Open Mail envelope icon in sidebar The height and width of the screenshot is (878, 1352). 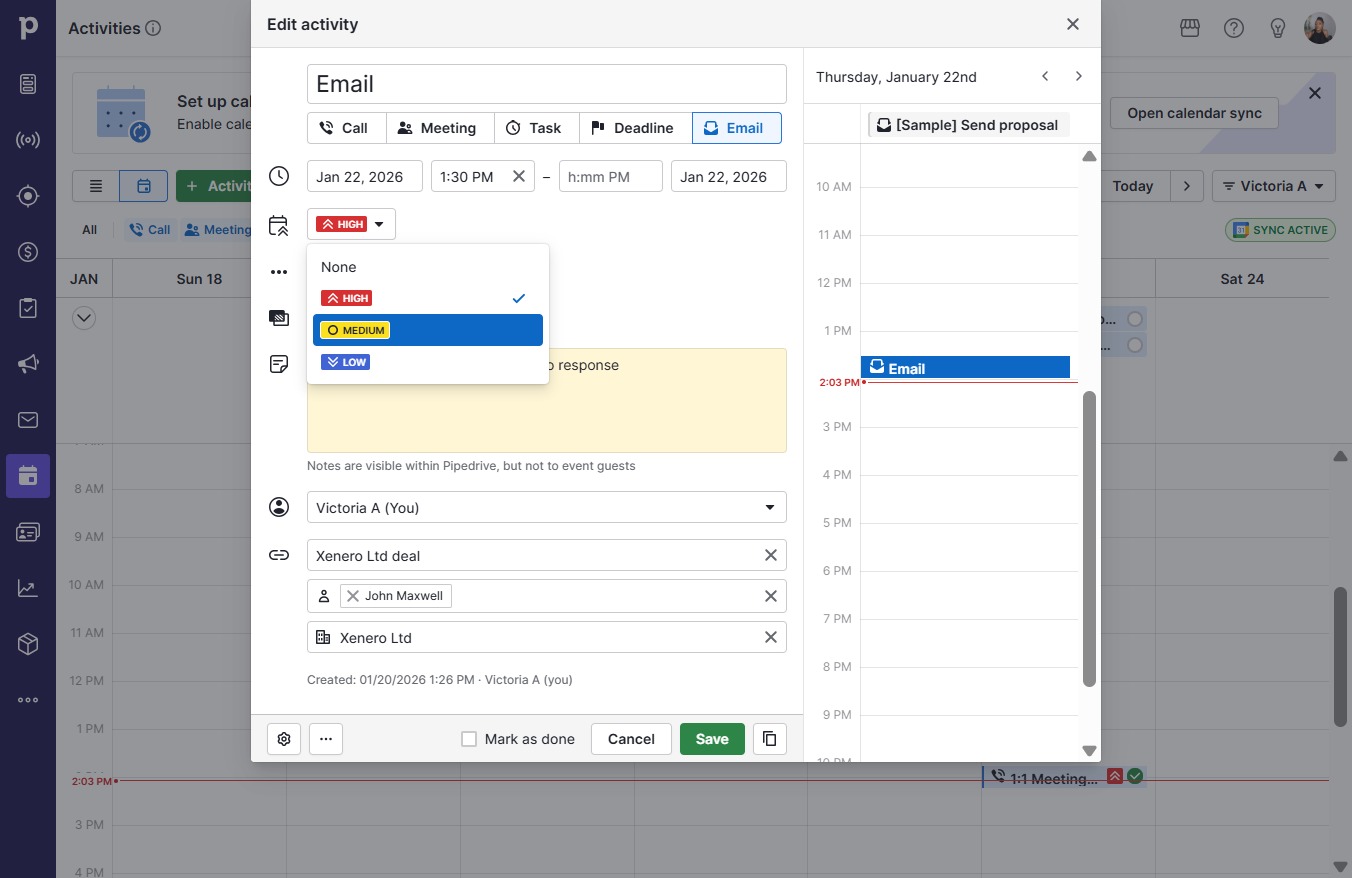tap(28, 420)
